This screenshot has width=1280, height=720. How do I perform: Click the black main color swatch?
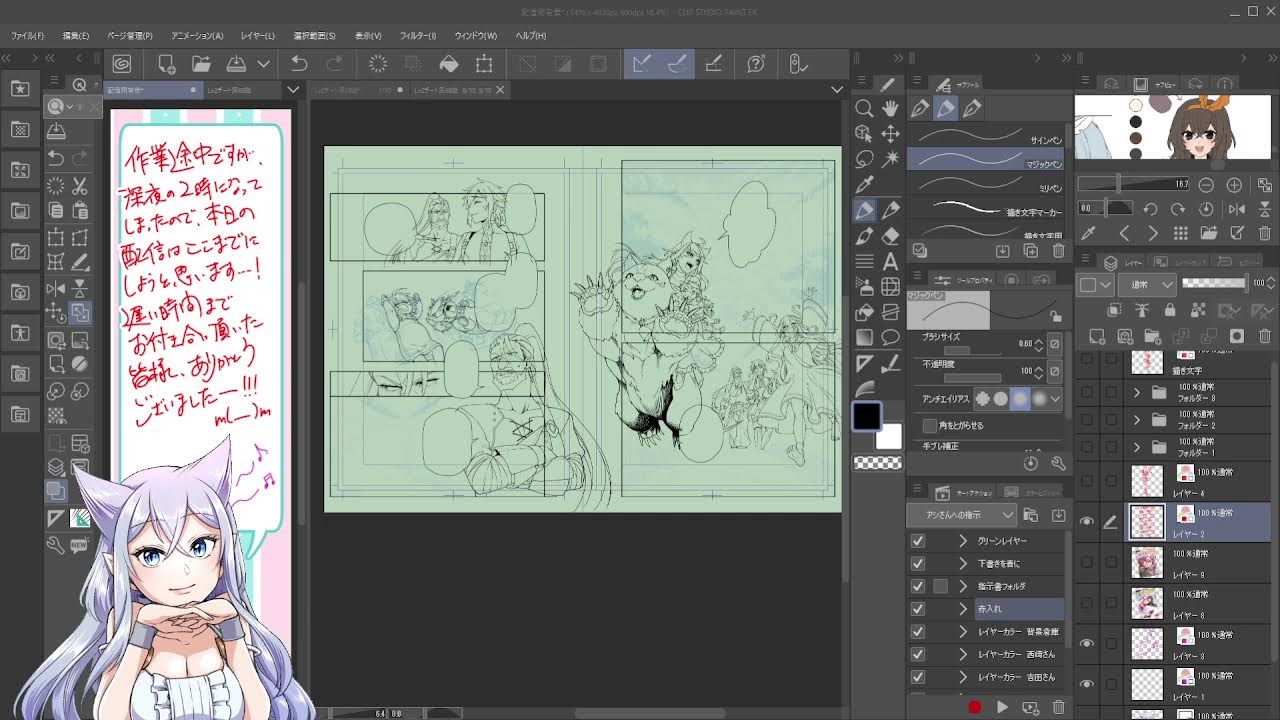(x=866, y=415)
